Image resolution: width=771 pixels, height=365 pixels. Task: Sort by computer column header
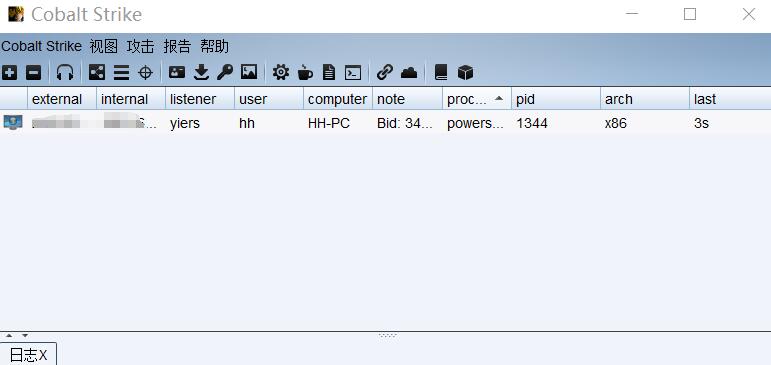(x=338, y=99)
